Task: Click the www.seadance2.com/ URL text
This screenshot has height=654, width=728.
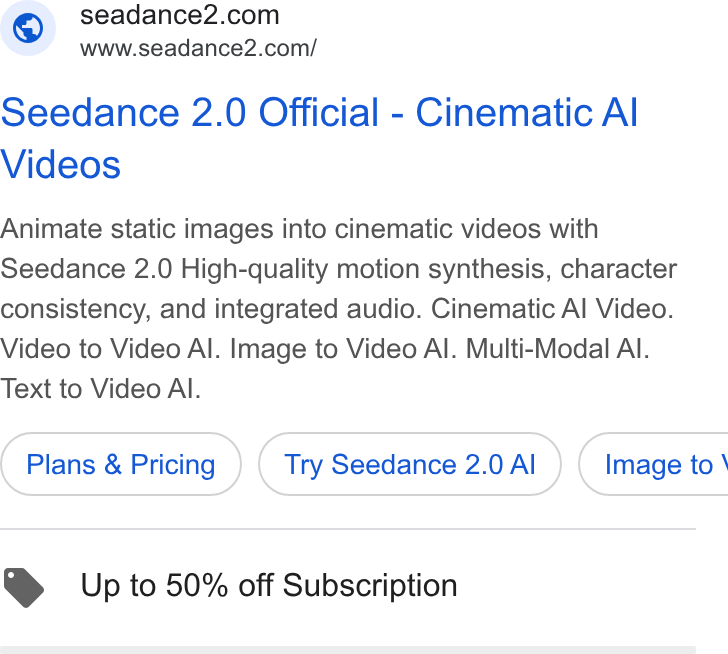Action: click(198, 48)
